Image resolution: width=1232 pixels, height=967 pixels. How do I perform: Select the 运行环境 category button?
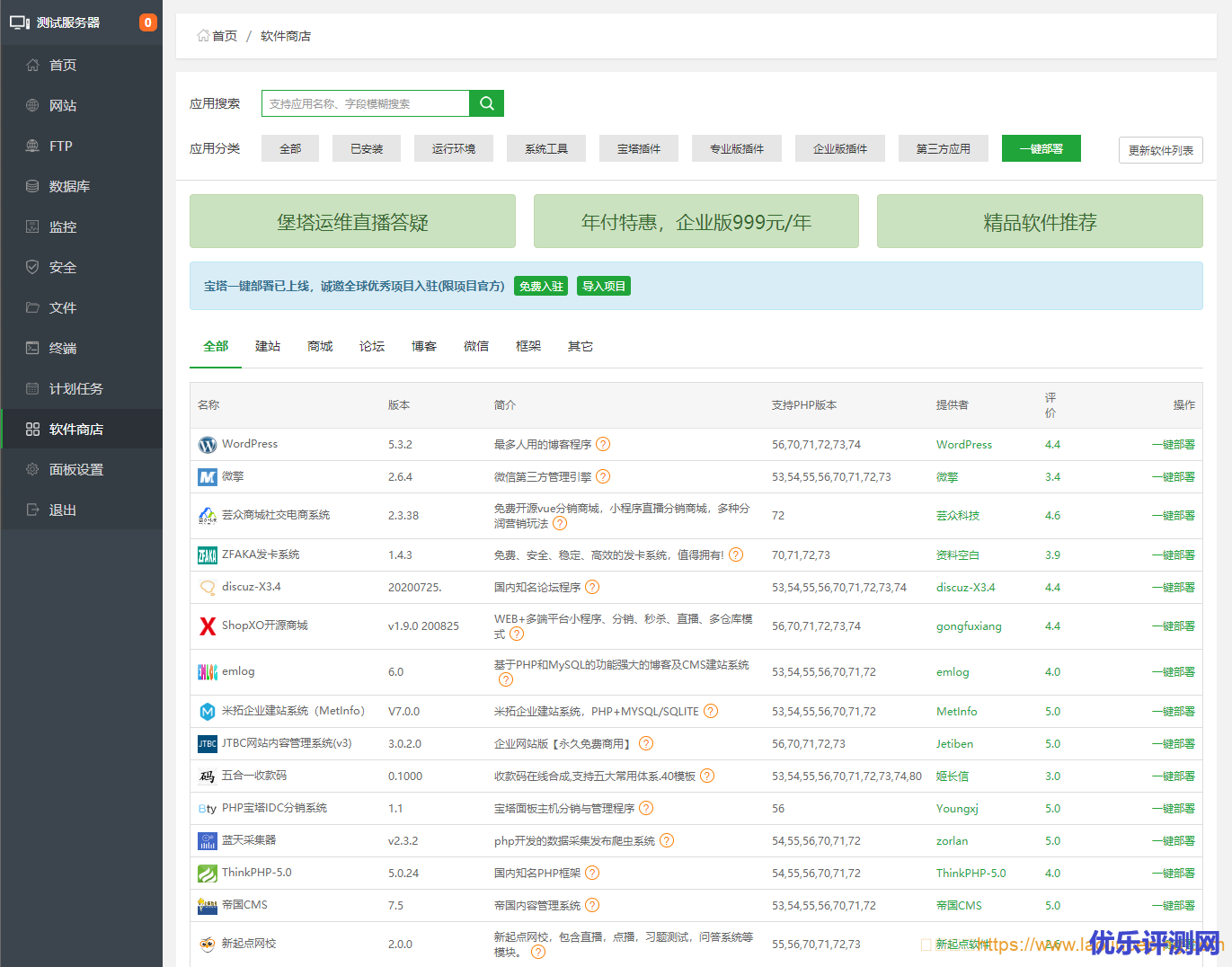click(x=454, y=148)
